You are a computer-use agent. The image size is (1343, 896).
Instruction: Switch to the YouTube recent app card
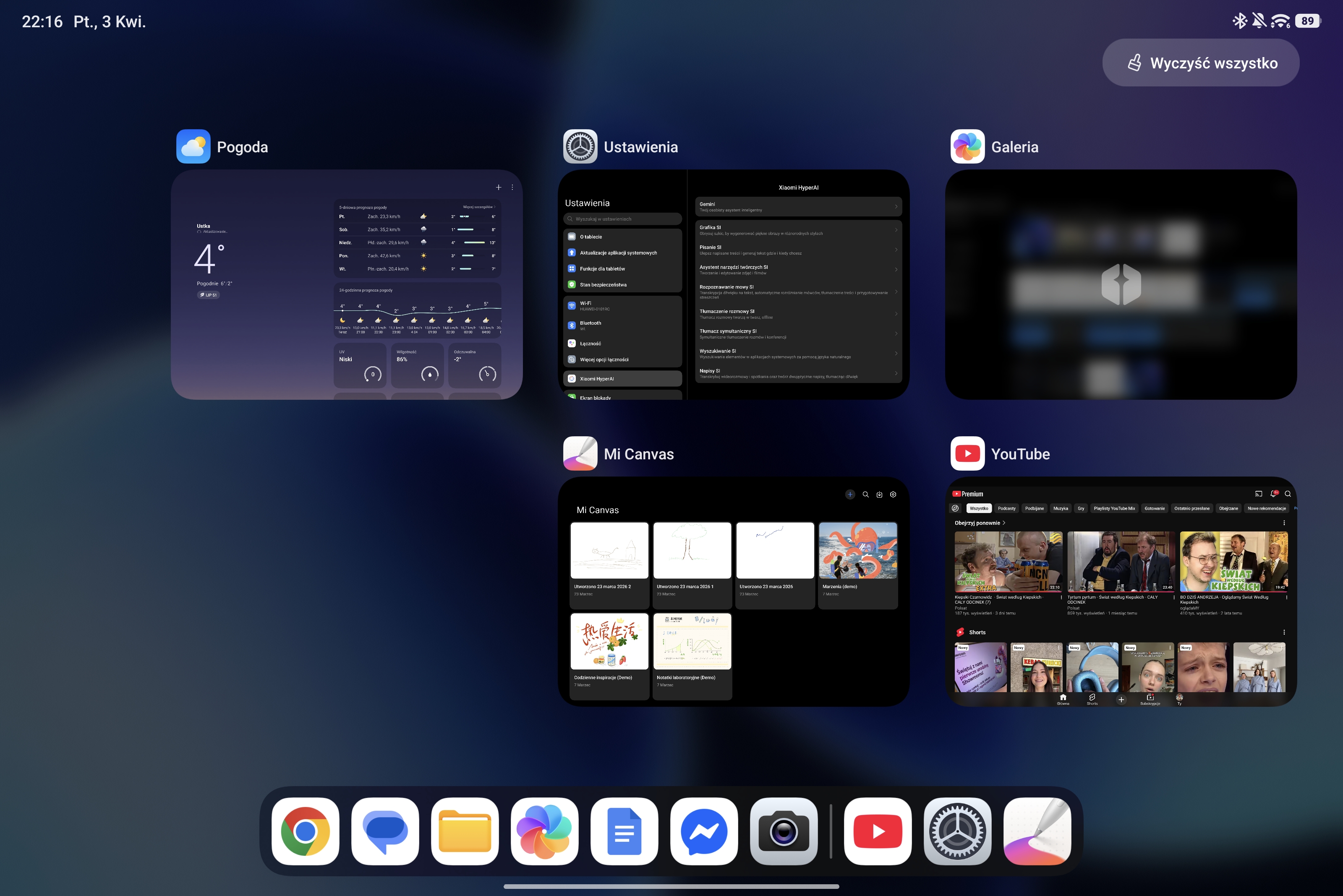click(x=1121, y=591)
